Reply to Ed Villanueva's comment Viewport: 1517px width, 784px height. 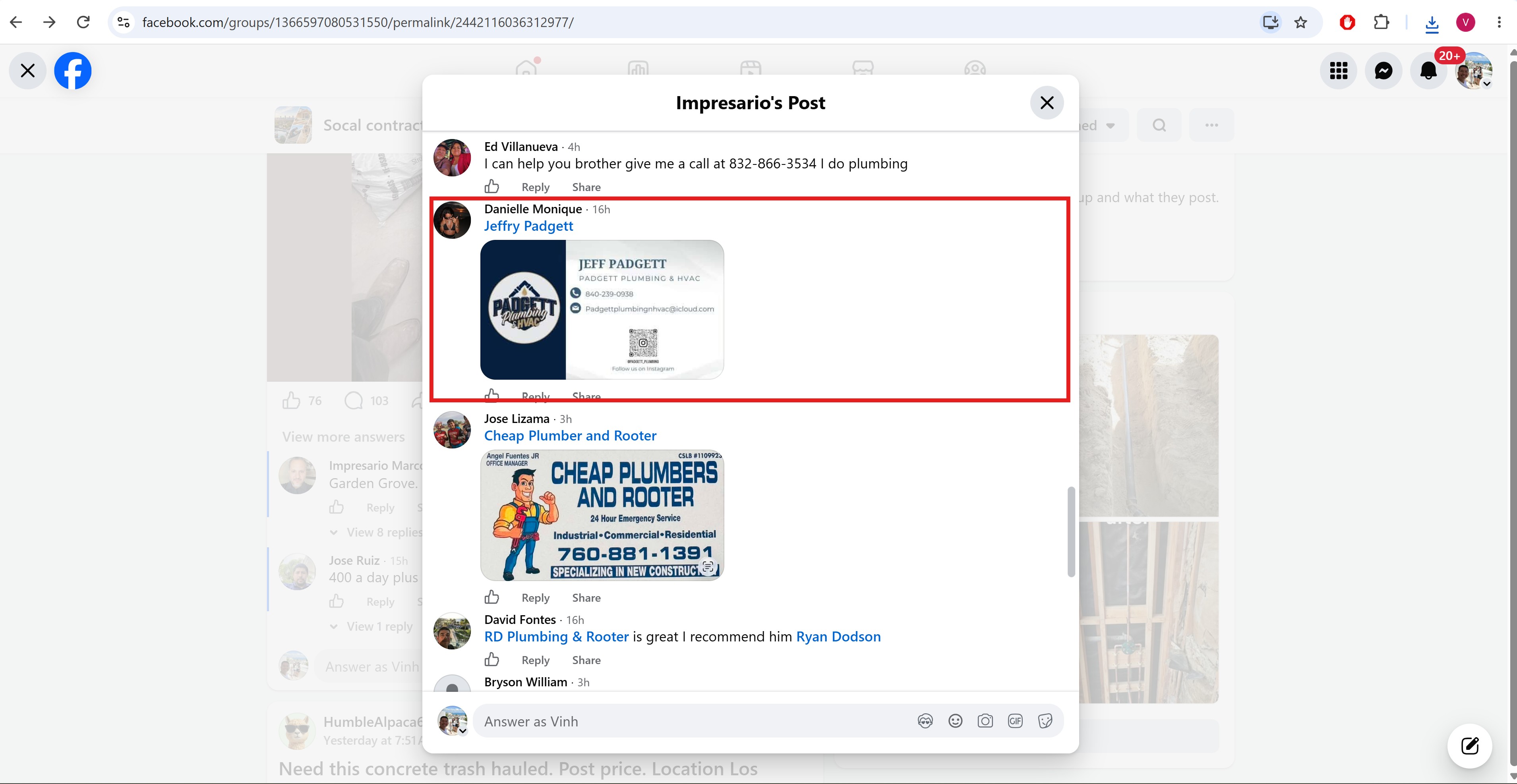point(535,187)
